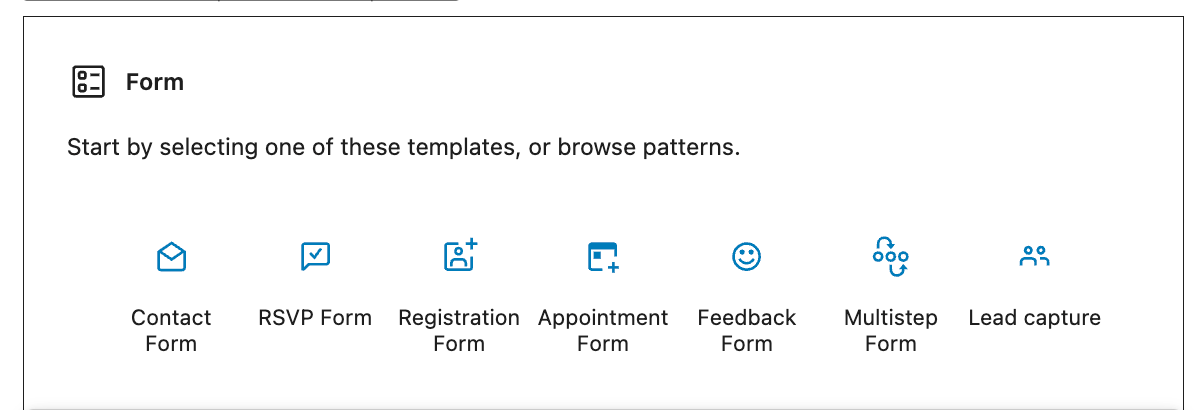Select the "Registration Form" text label
The width and height of the screenshot is (1198, 410).
(x=459, y=330)
